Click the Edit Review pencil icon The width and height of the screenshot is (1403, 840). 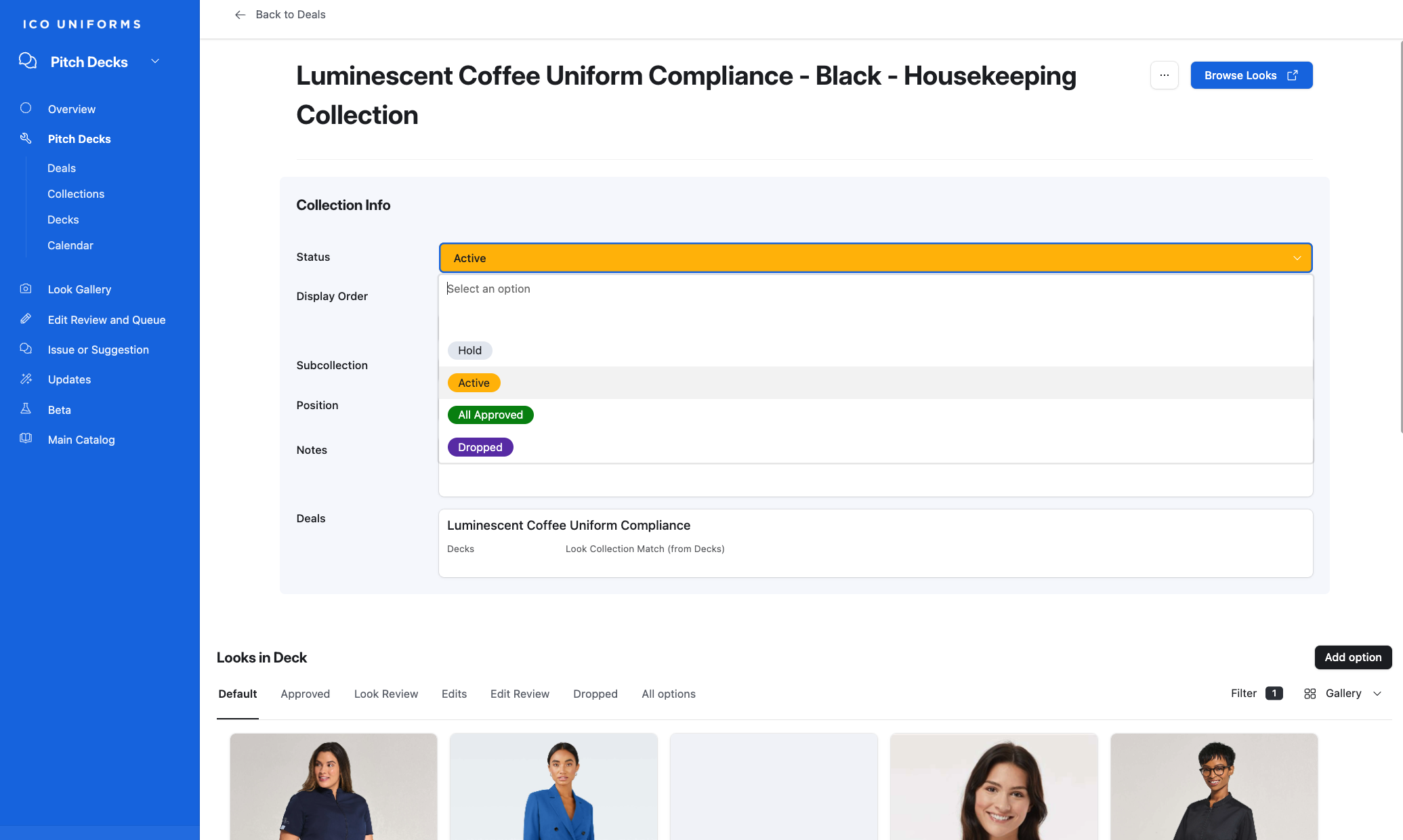tap(26, 319)
